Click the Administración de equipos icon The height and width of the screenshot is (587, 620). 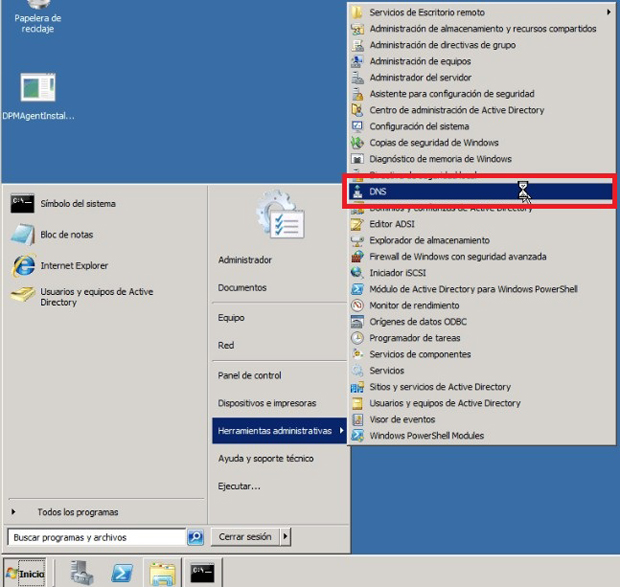(x=357, y=61)
